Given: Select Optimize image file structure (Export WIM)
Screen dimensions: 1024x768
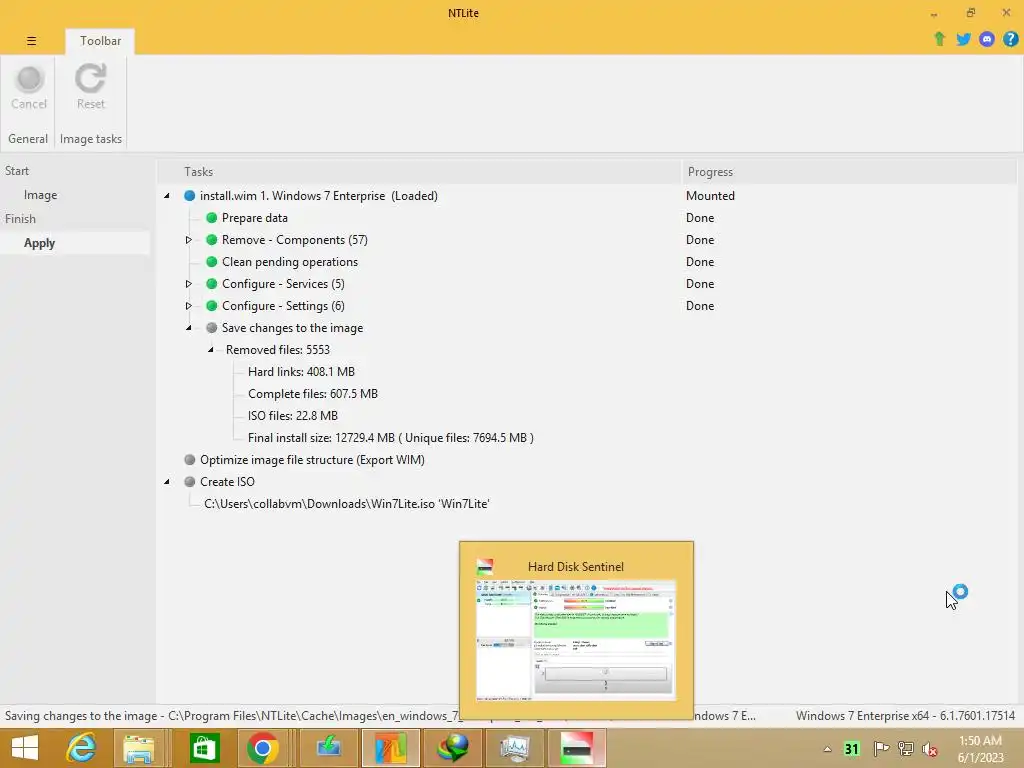Looking at the screenshot, I should pos(312,460).
